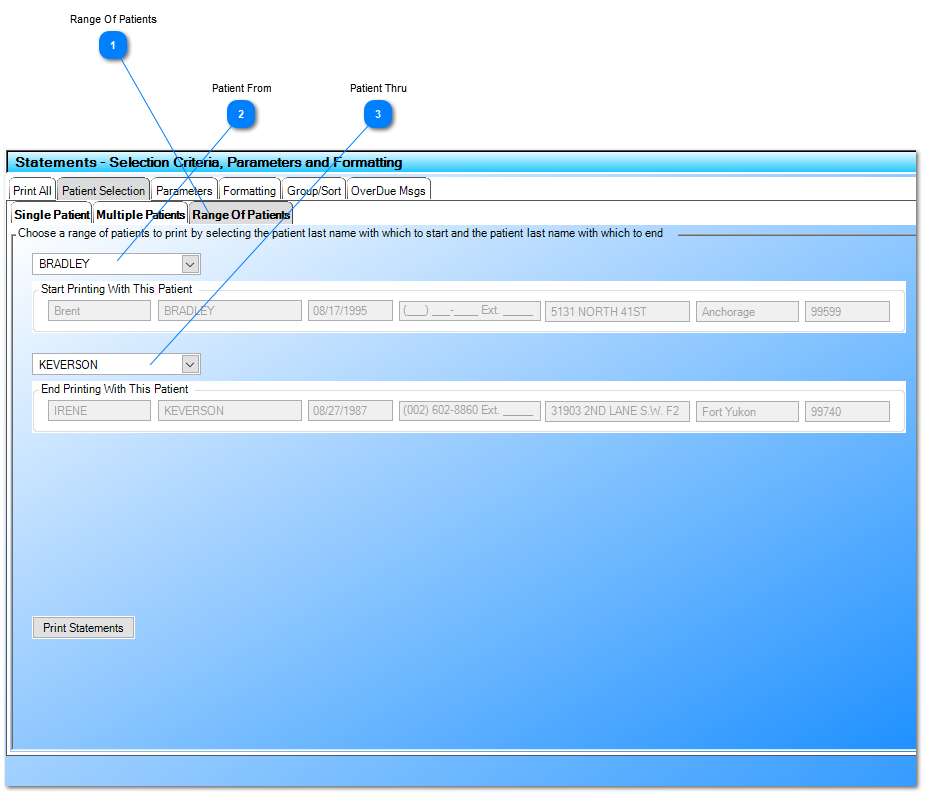Click the Patient From callout icon 2
Image resolution: width=925 pixels, height=795 pixels.
(x=241, y=114)
